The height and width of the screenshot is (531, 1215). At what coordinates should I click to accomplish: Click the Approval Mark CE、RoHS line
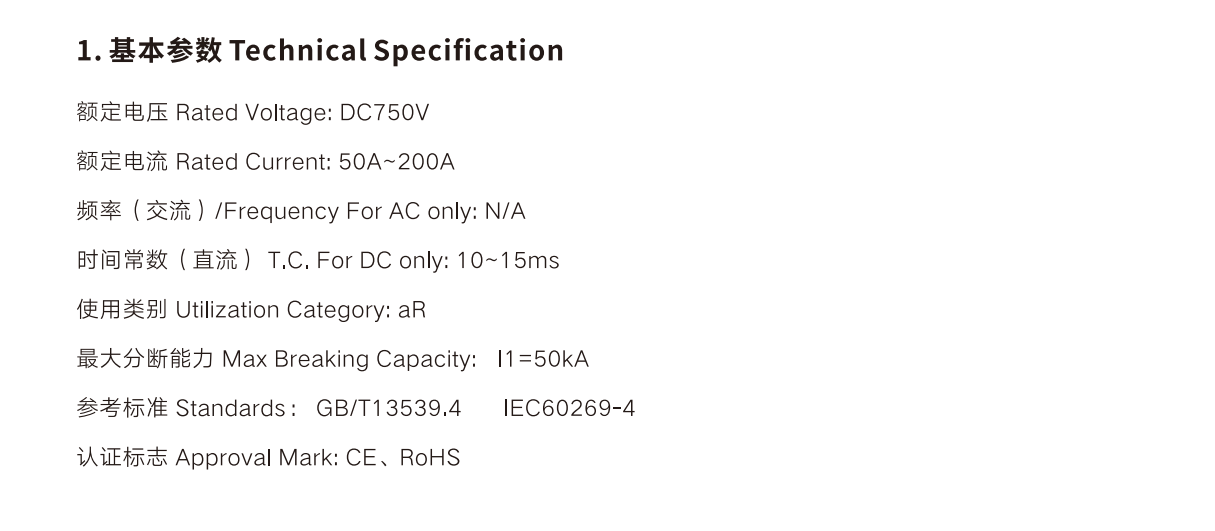[269, 458]
